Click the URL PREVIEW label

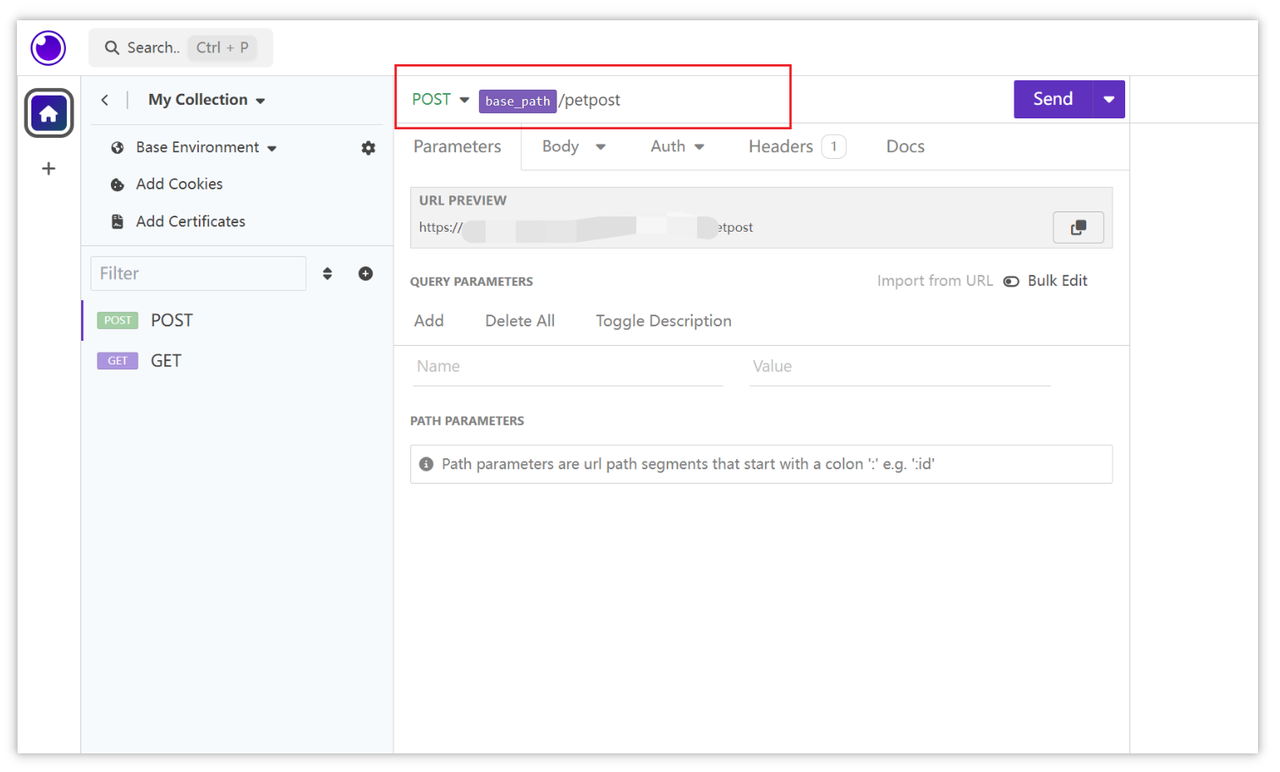coord(463,200)
